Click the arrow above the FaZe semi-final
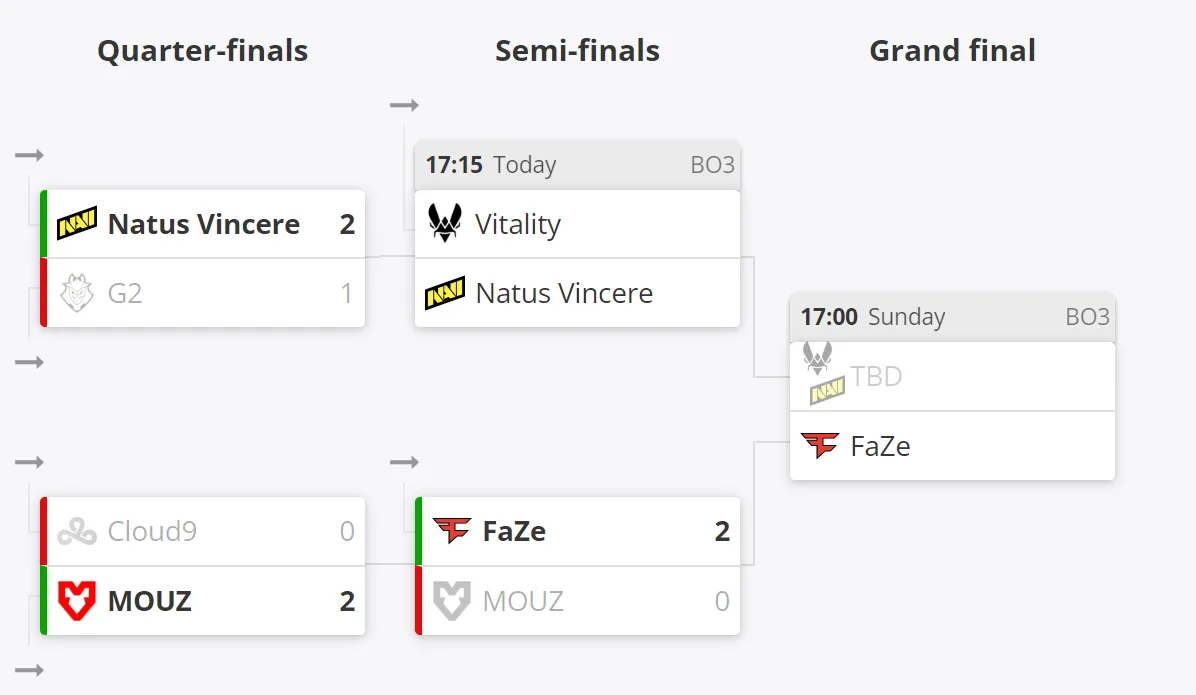 coord(404,462)
